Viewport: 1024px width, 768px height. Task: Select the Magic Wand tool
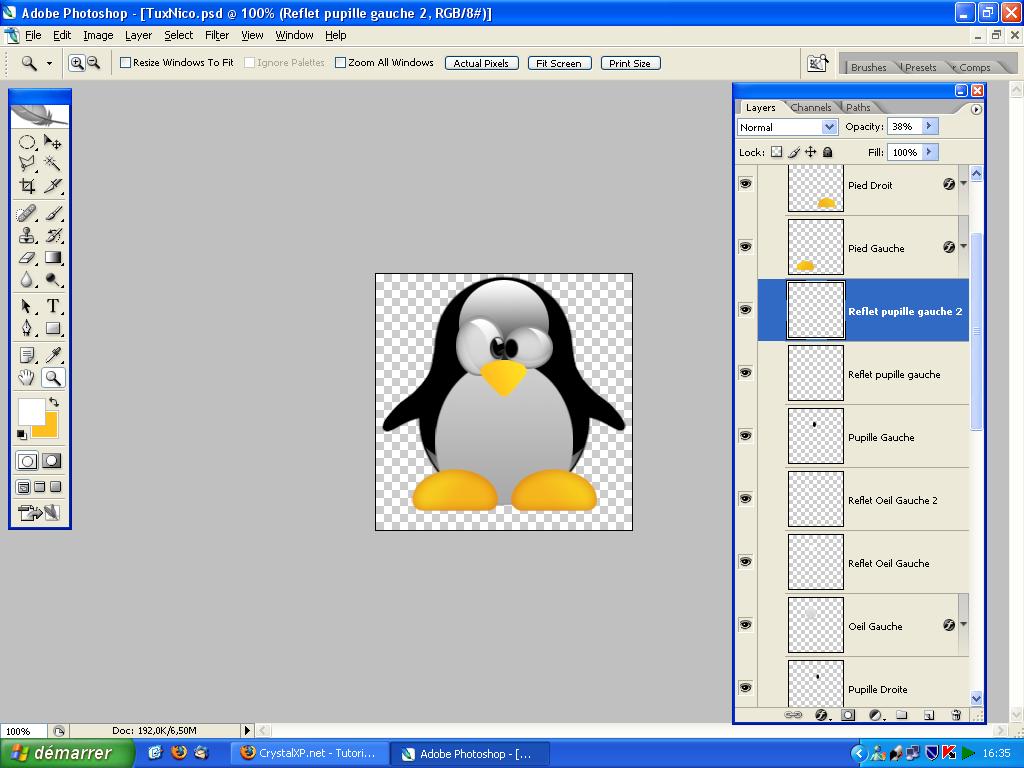pos(52,163)
